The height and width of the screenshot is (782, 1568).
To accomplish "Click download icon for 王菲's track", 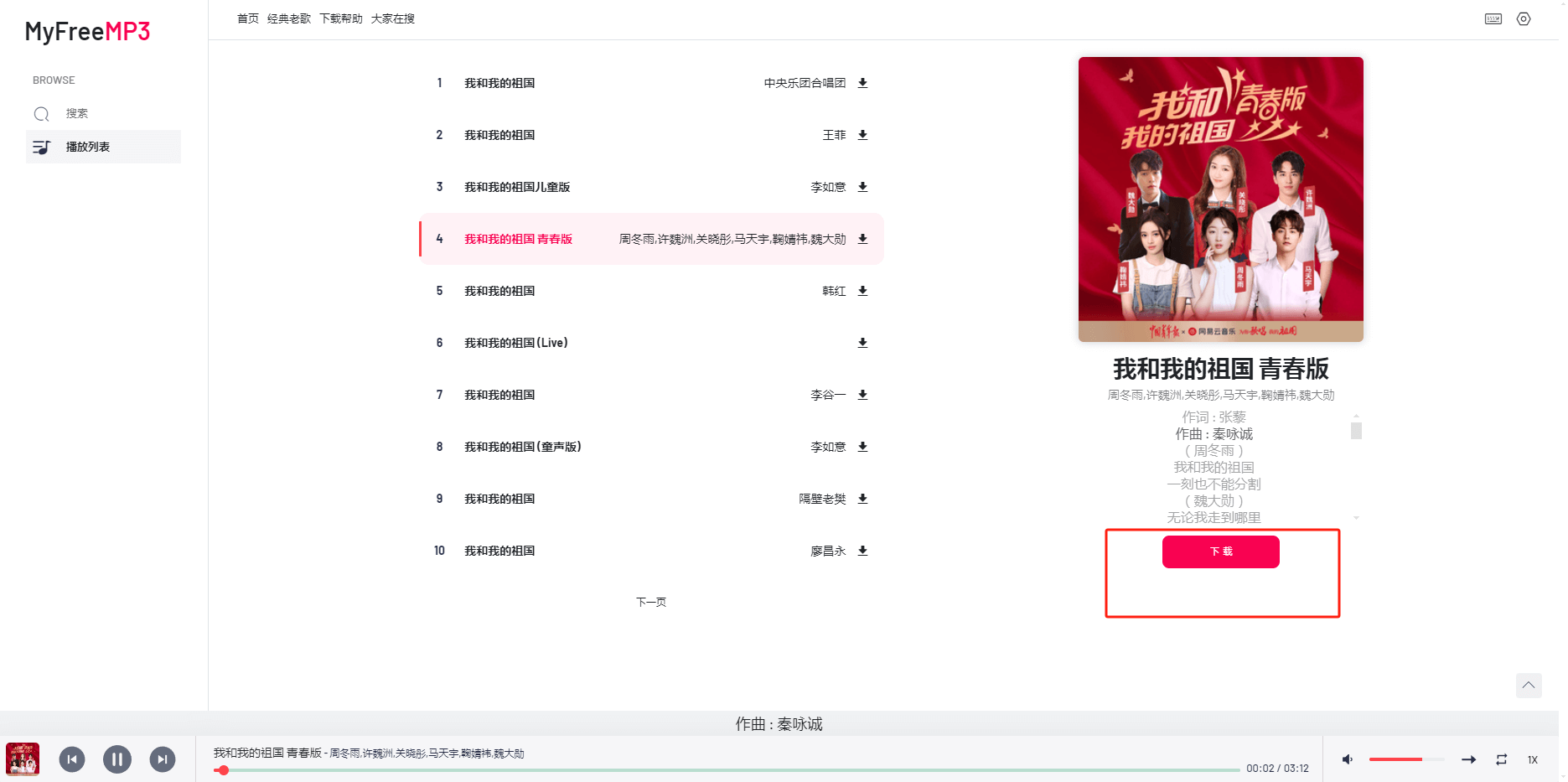I will tap(862, 135).
